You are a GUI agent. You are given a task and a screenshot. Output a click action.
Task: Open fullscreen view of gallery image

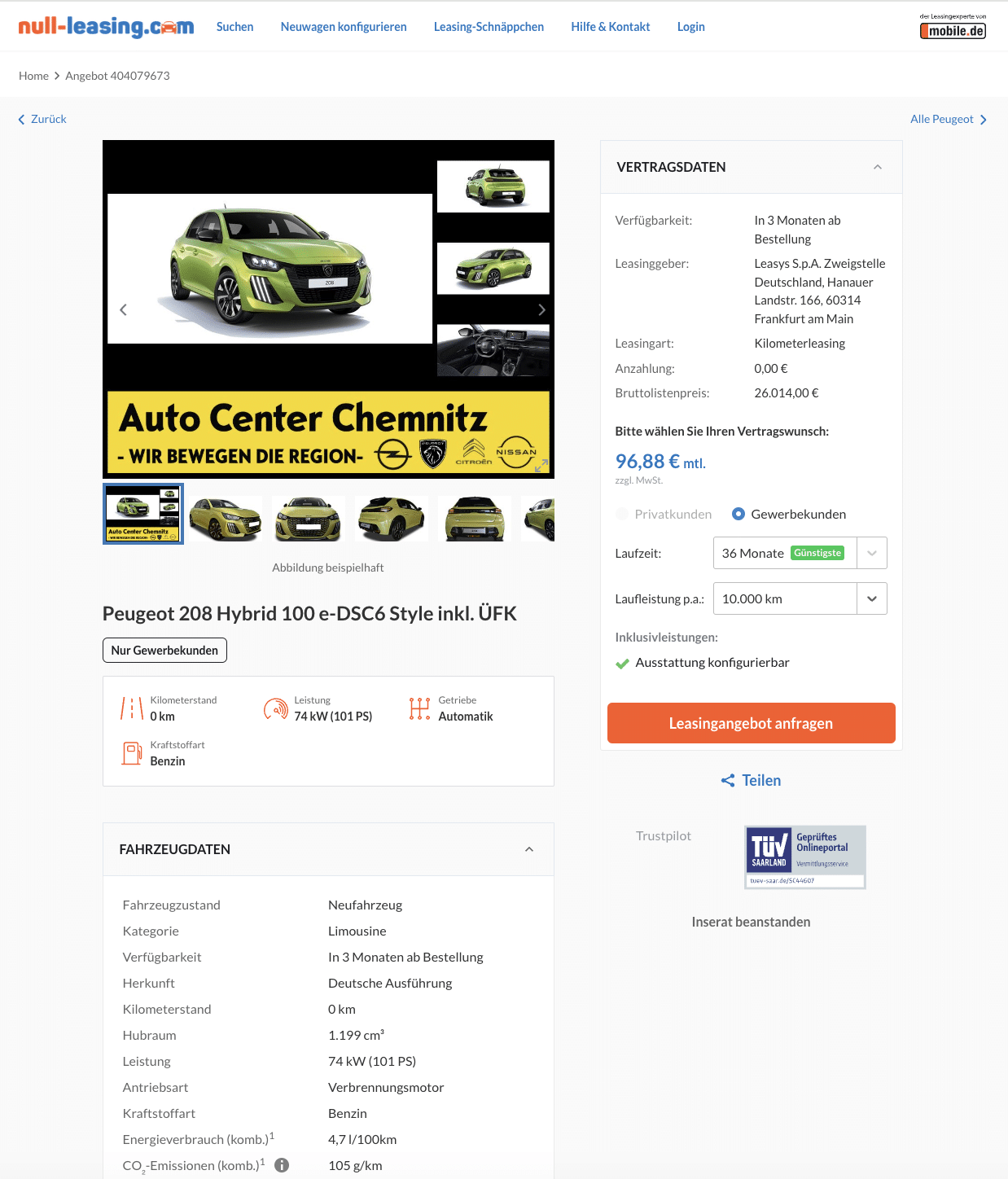tap(541, 465)
